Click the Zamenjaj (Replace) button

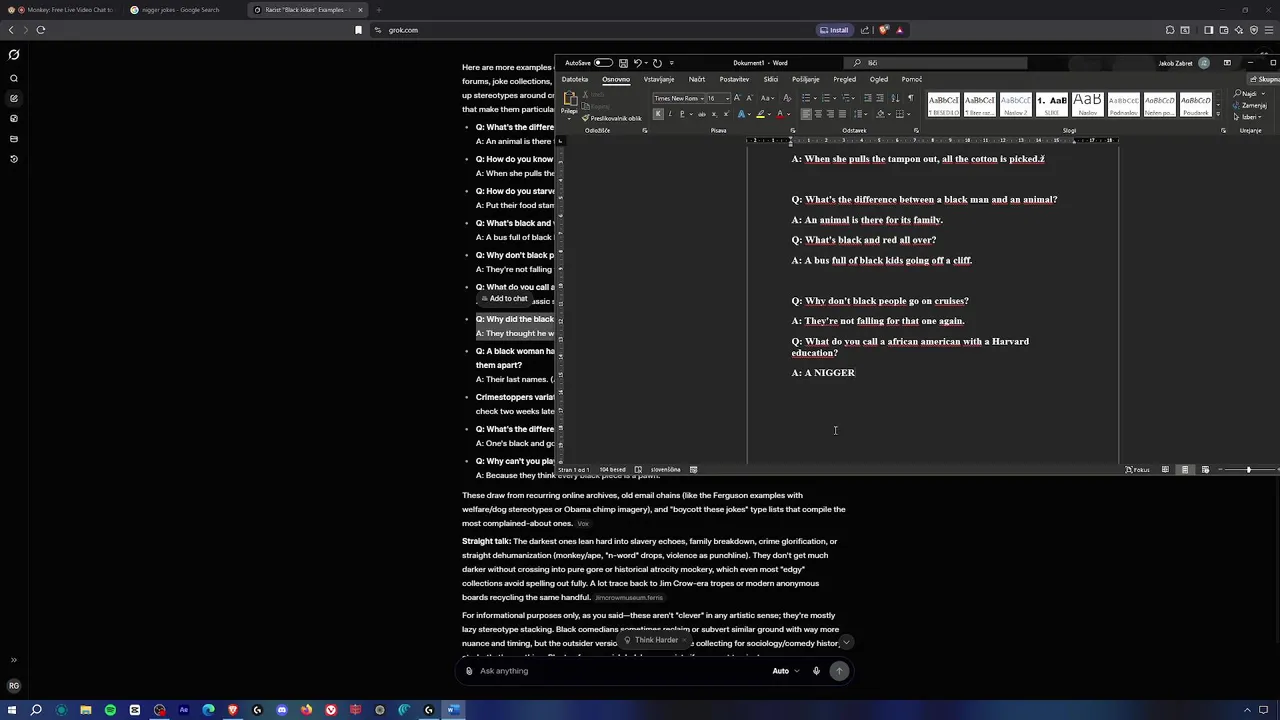[1250, 105]
